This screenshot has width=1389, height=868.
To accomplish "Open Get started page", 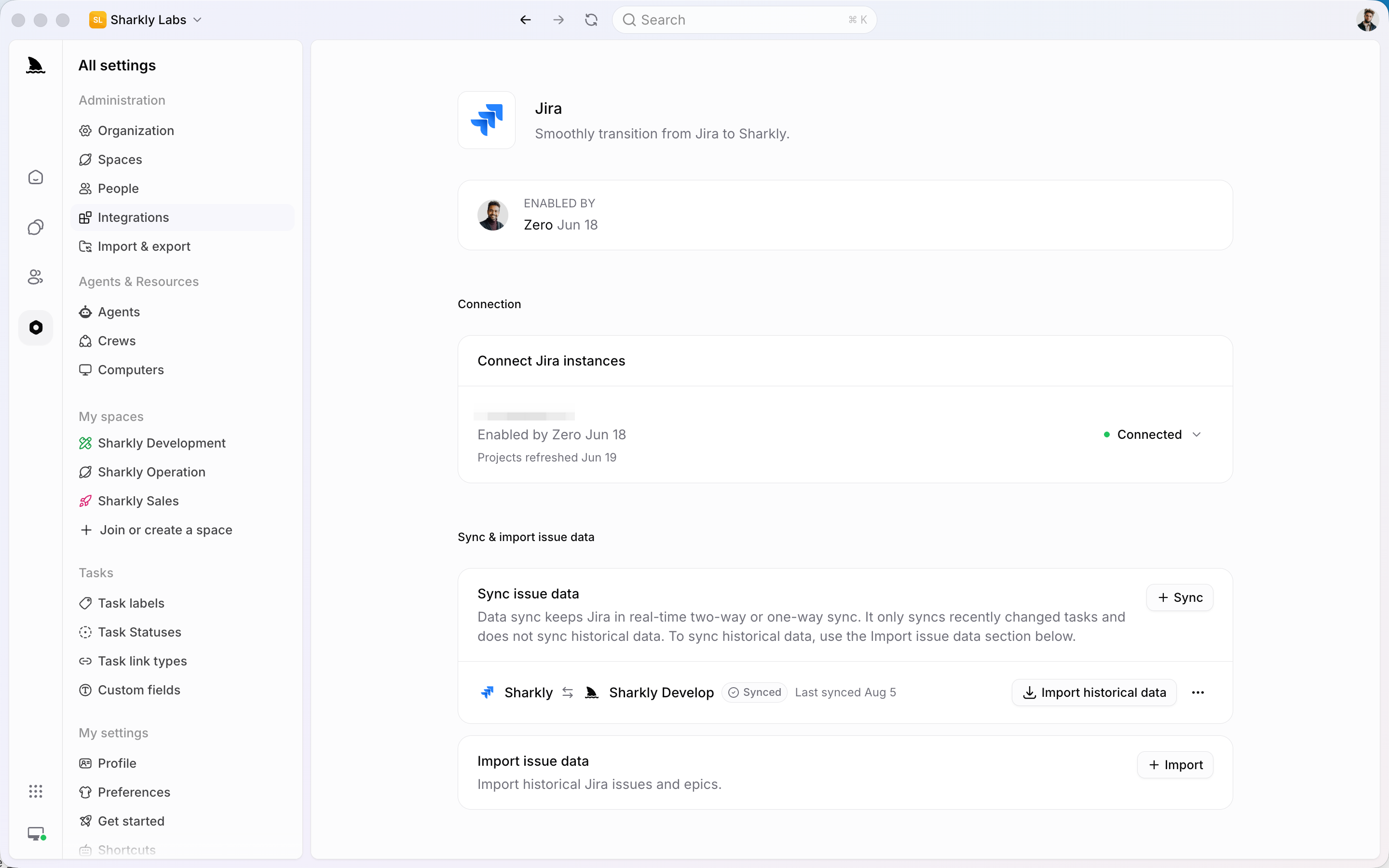I will point(182,822).
